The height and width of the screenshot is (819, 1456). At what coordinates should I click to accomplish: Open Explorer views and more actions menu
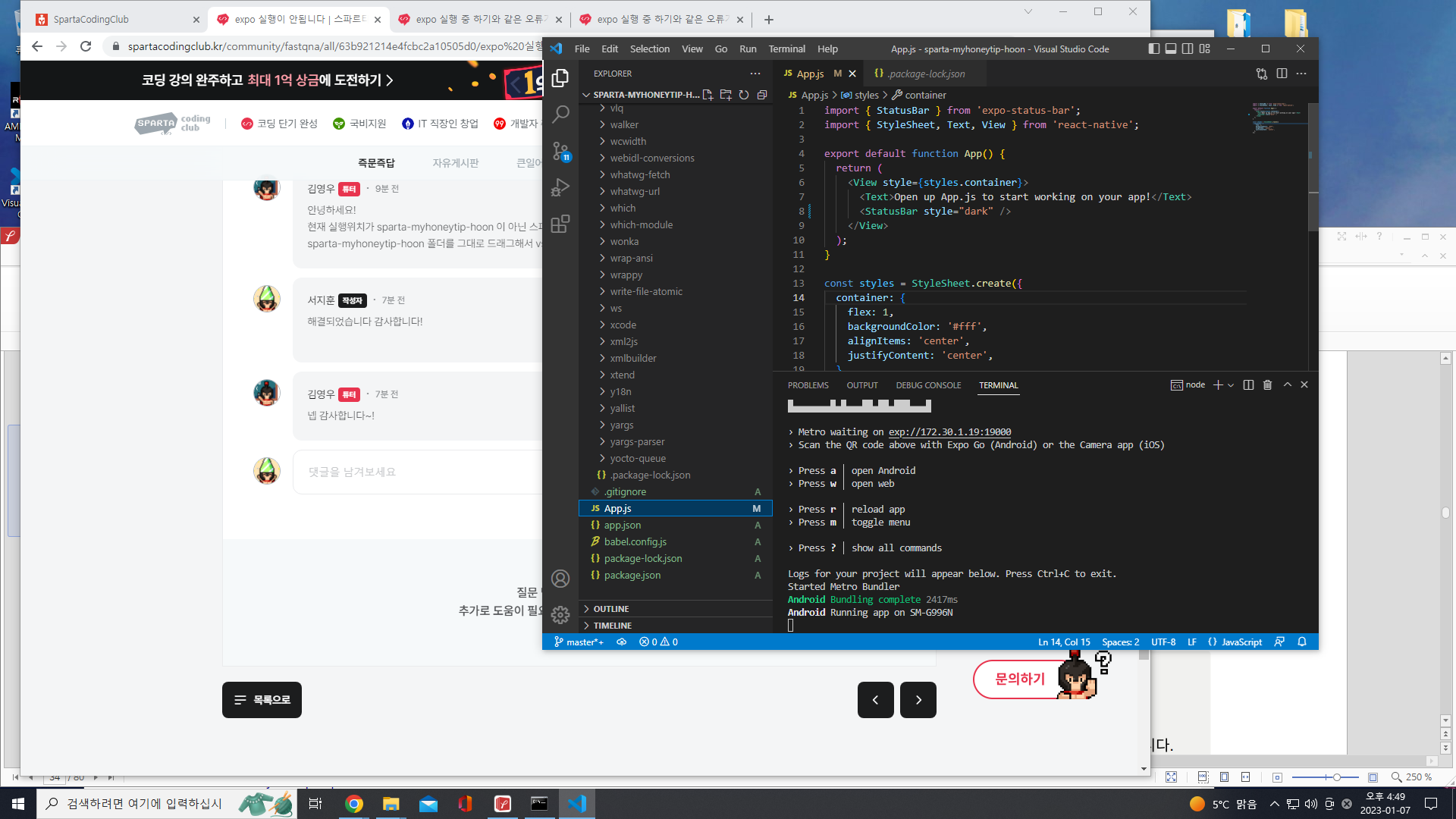pyautogui.click(x=755, y=74)
